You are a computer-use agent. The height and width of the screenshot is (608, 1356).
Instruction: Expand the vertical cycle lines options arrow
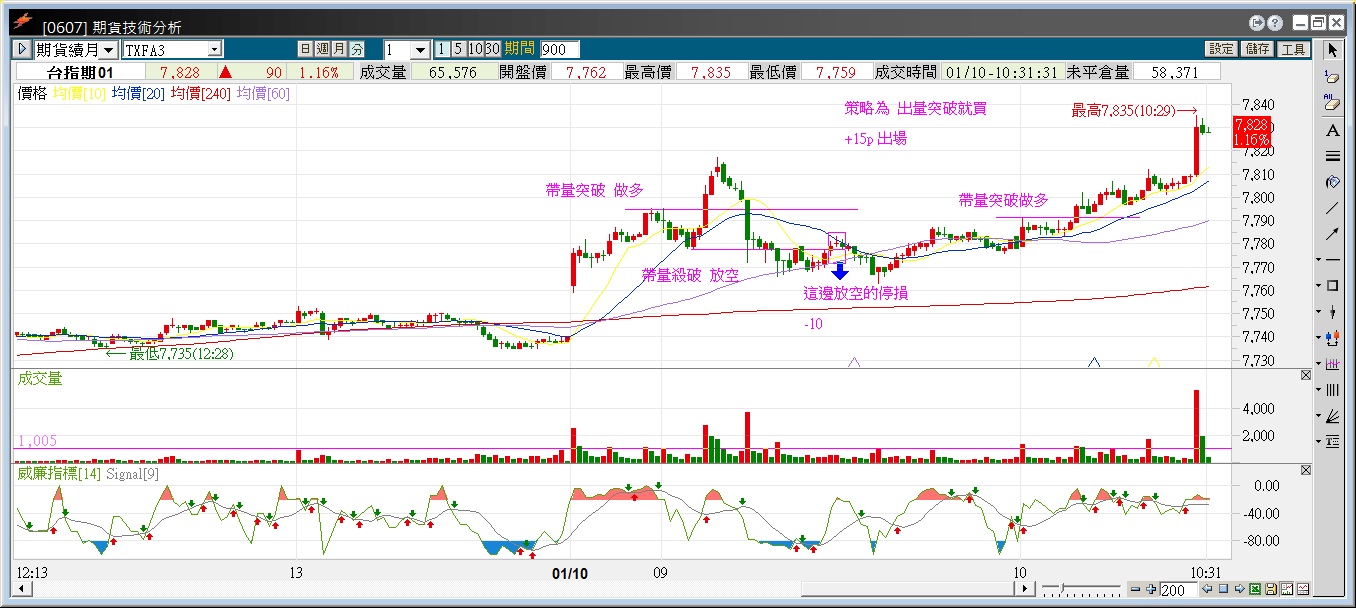pos(1320,390)
